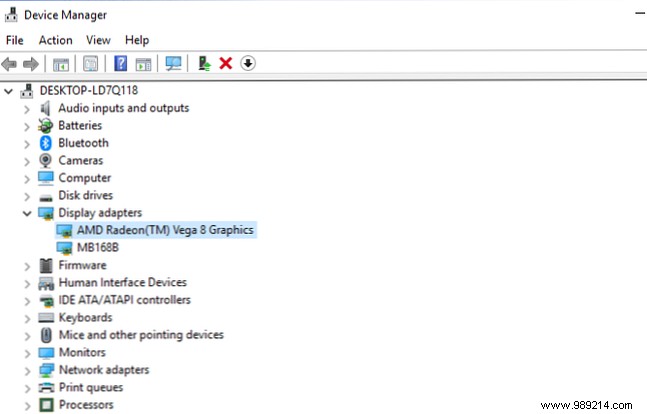Click the Bluetooth logo icon

[45, 143]
